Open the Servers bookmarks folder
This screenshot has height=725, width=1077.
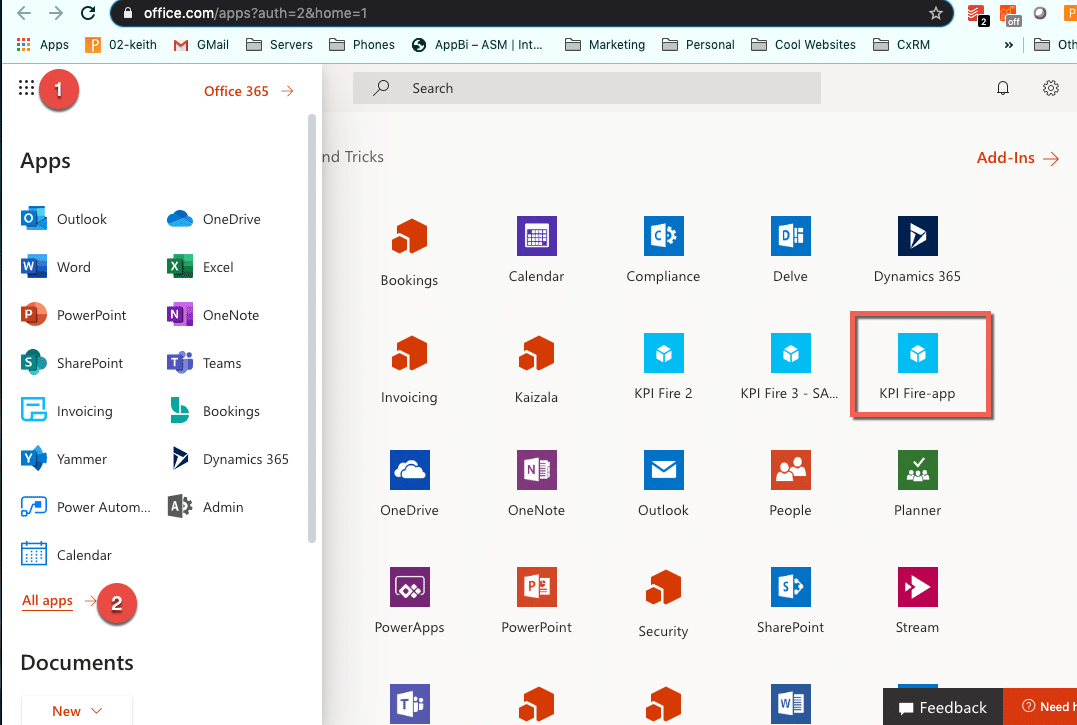pyautogui.click(x=280, y=45)
